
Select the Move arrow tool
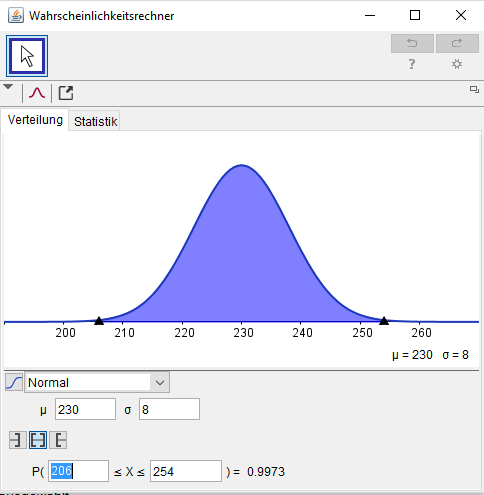tap(27, 56)
